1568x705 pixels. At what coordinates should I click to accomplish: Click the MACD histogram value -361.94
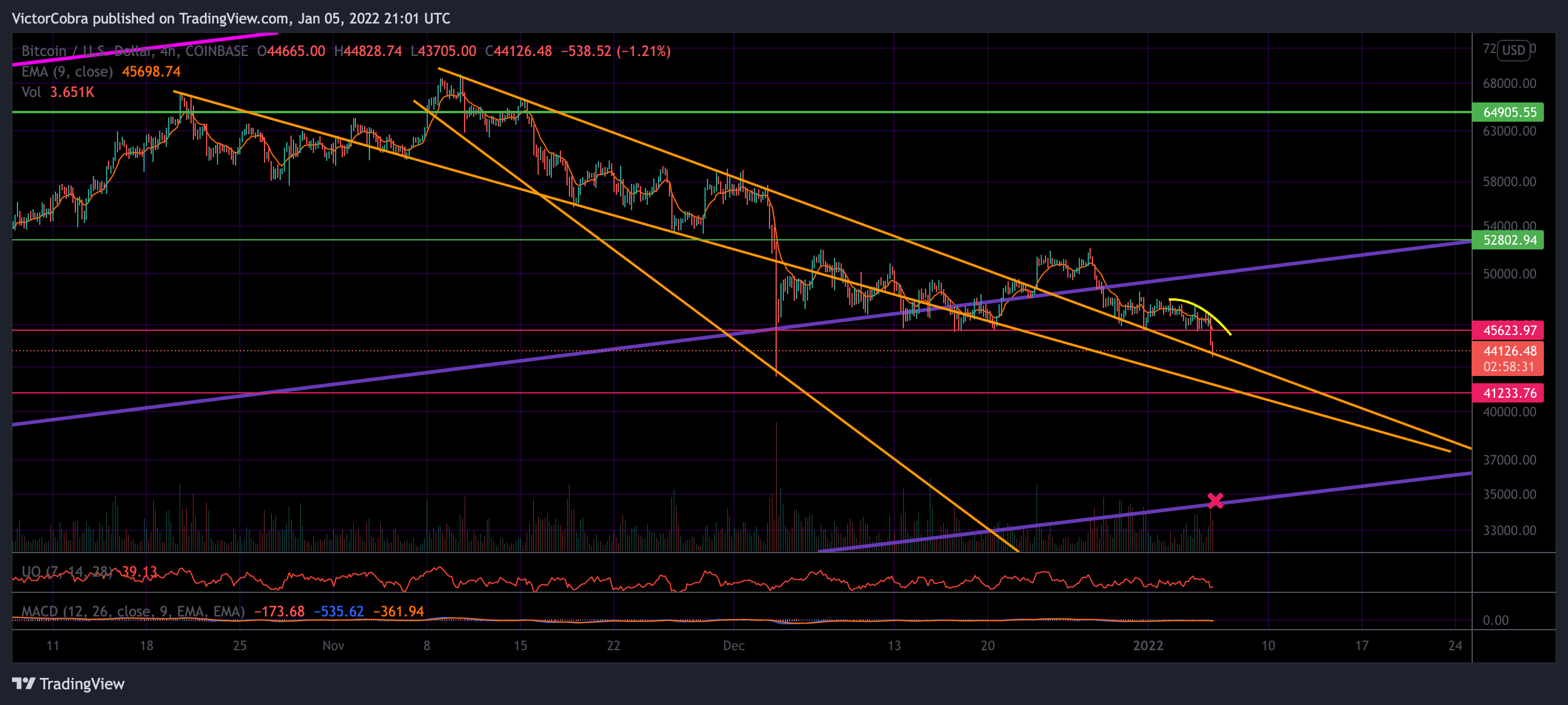pyautogui.click(x=398, y=611)
